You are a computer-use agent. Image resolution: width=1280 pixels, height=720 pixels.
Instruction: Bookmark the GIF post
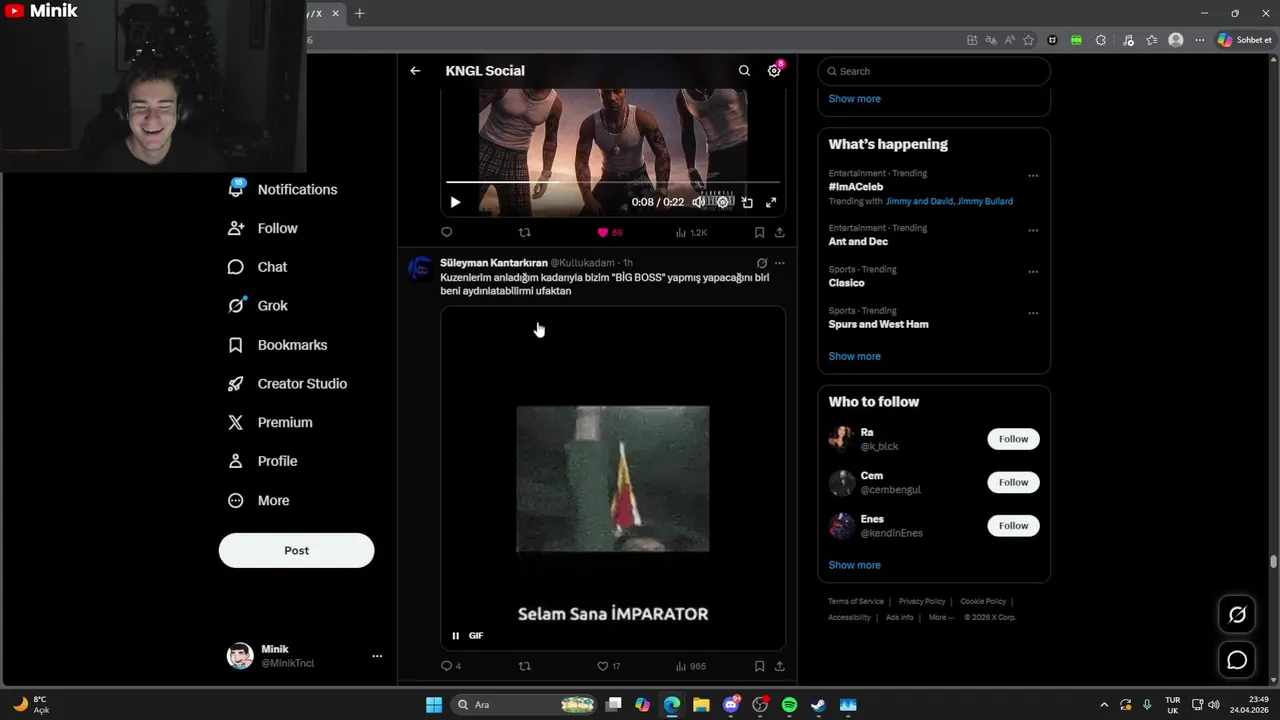coord(759,666)
